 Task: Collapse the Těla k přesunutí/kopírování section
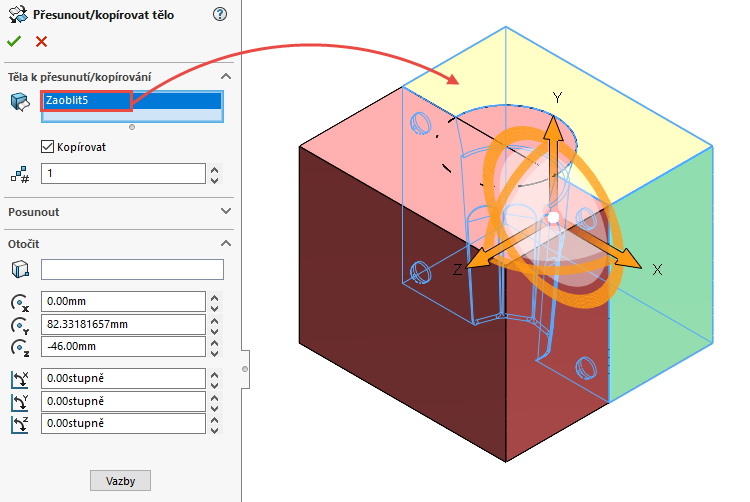pyautogui.click(x=226, y=76)
